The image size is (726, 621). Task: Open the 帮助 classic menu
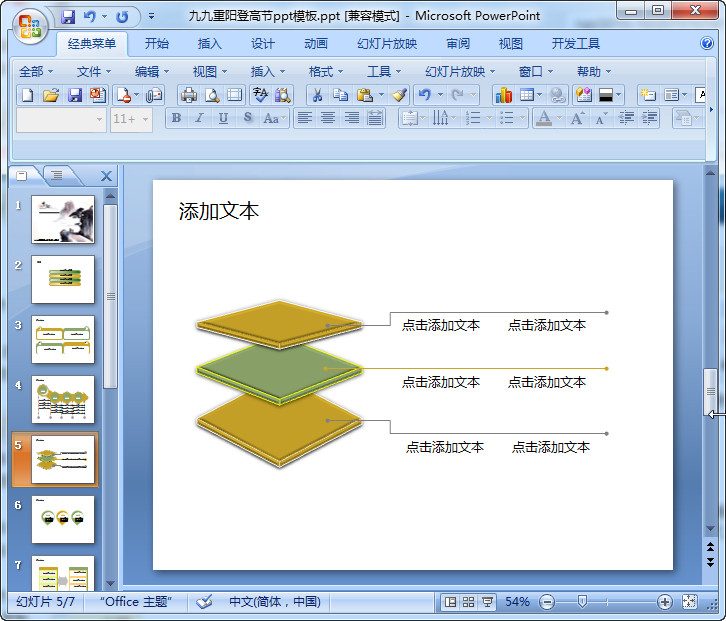pyautogui.click(x=594, y=72)
